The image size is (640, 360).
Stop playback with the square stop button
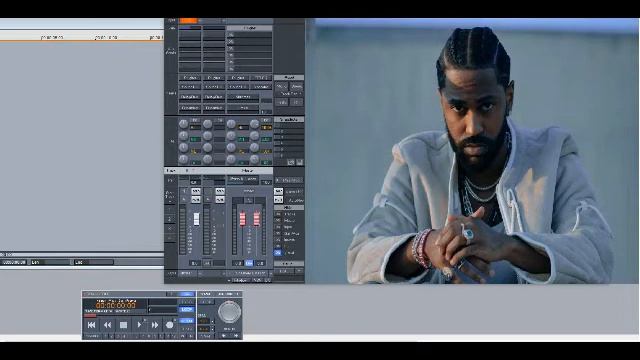[x=123, y=325]
